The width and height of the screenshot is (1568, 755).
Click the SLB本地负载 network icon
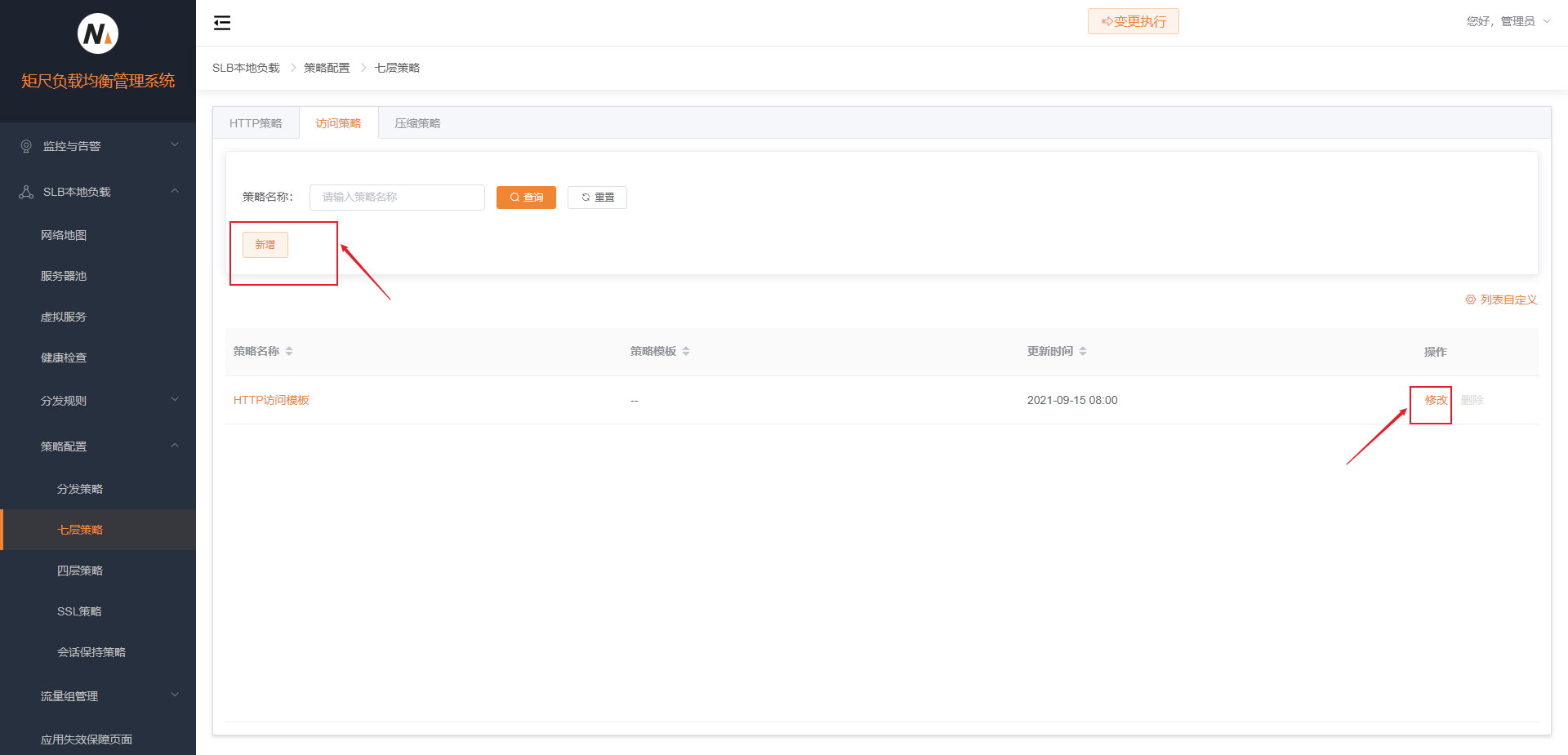tap(26, 192)
